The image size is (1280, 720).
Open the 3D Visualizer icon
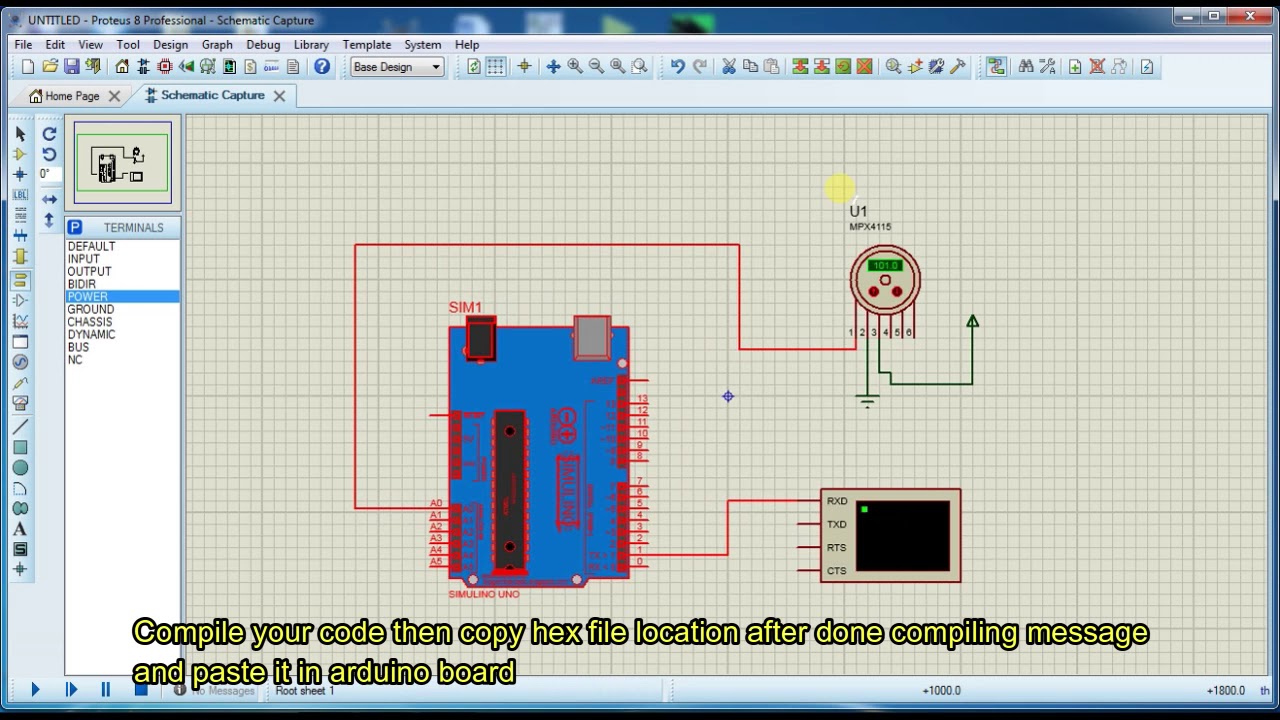tap(186, 66)
